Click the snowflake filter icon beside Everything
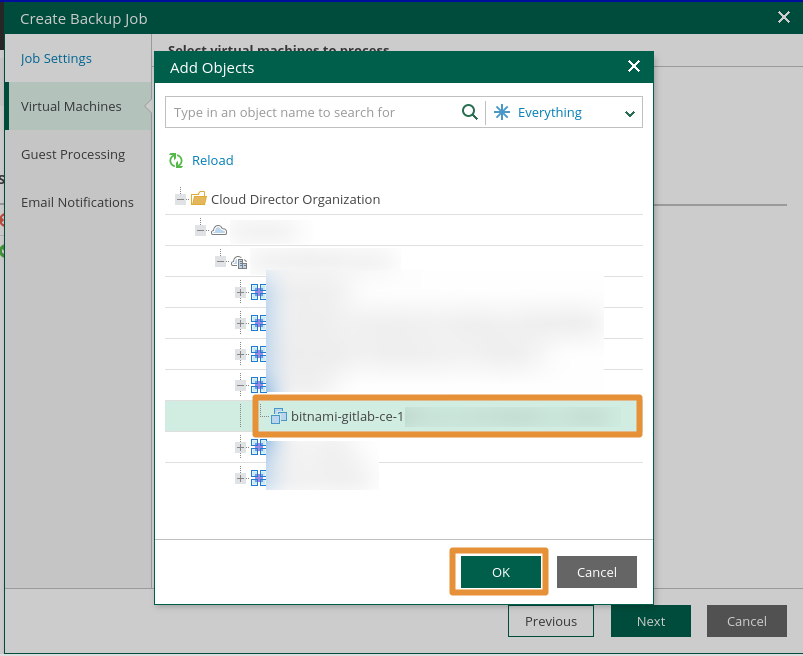Screen dimensions: 803x656 [x=502, y=112]
